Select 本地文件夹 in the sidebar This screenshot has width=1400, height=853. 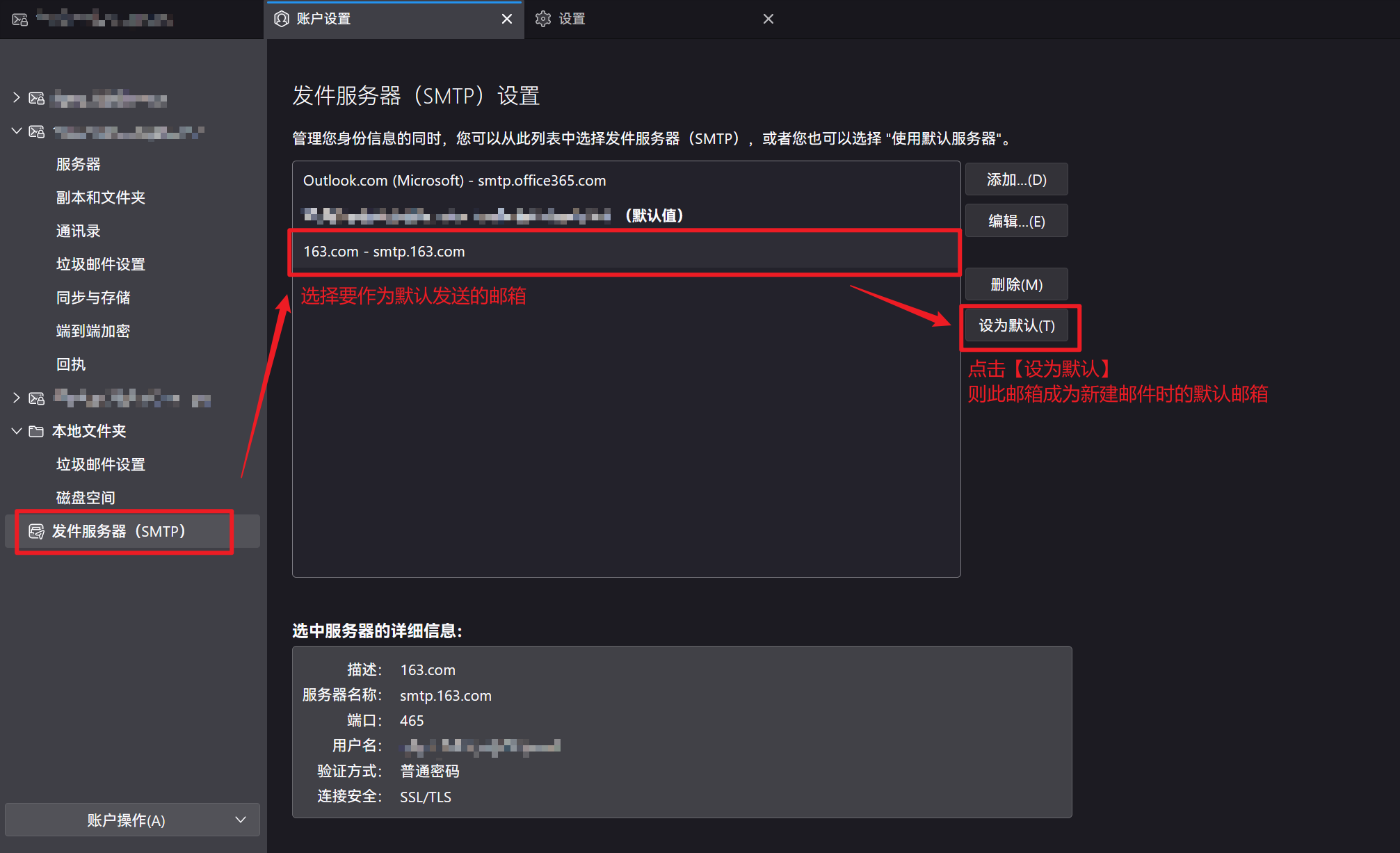pyautogui.click(x=89, y=432)
